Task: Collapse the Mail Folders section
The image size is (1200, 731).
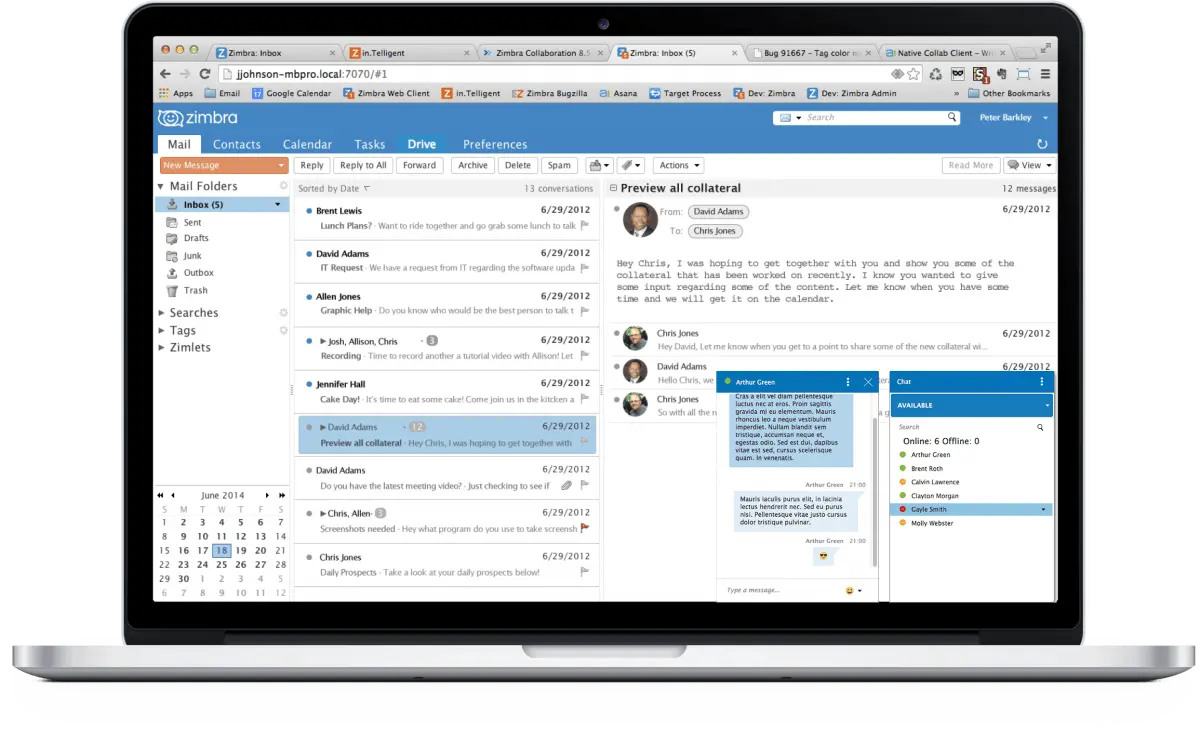Action: point(161,187)
